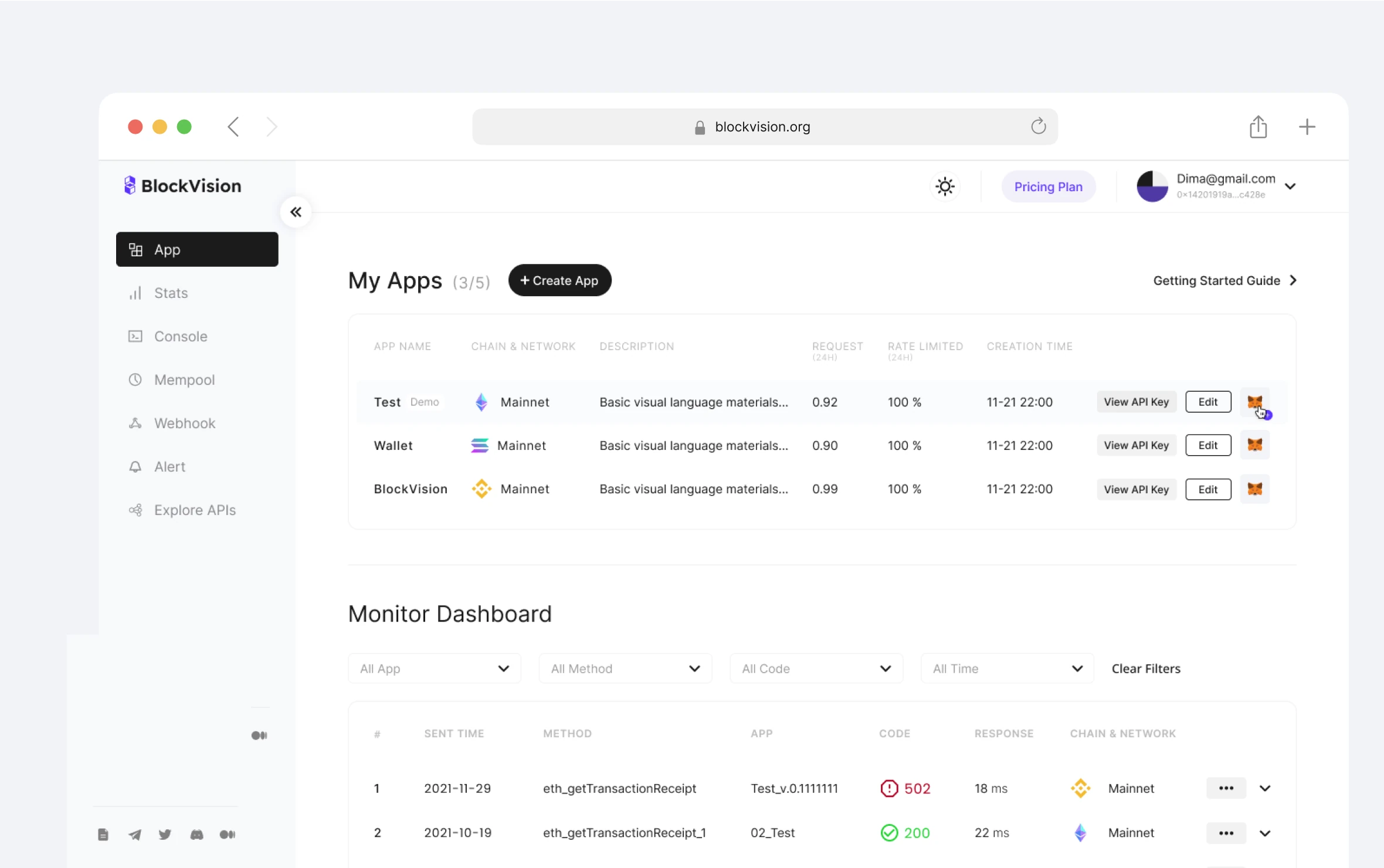Open the Twitter link in sidebar footer
The image size is (1384, 868).
(165, 834)
